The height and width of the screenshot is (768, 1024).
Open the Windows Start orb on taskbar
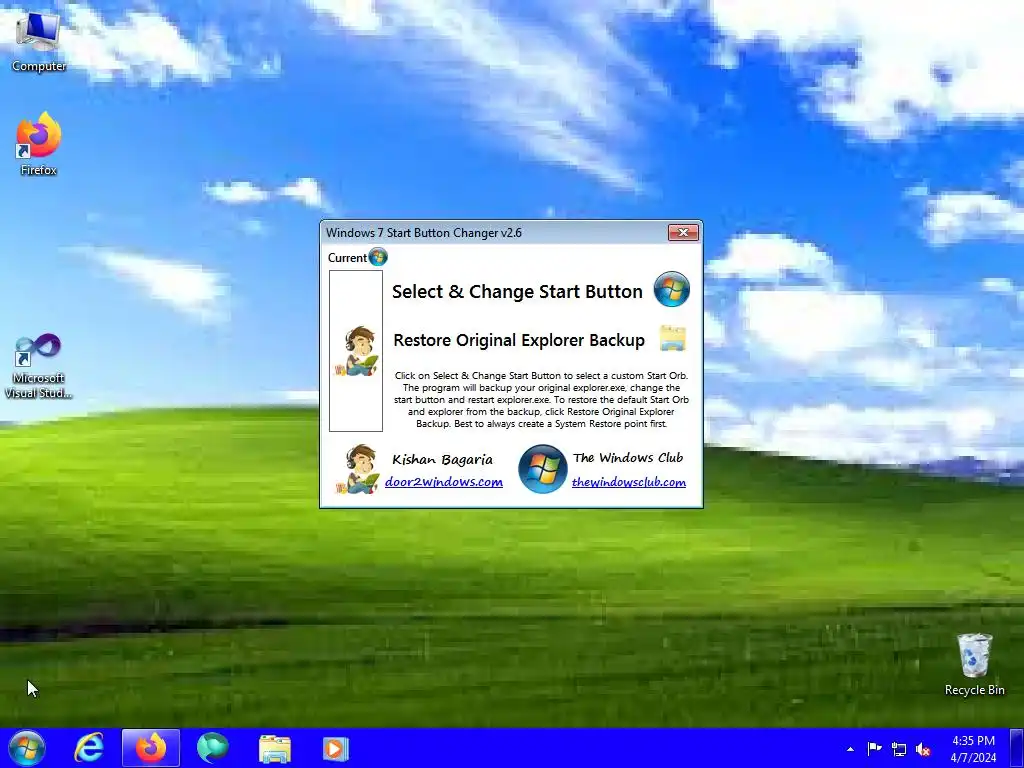pyautogui.click(x=27, y=748)
